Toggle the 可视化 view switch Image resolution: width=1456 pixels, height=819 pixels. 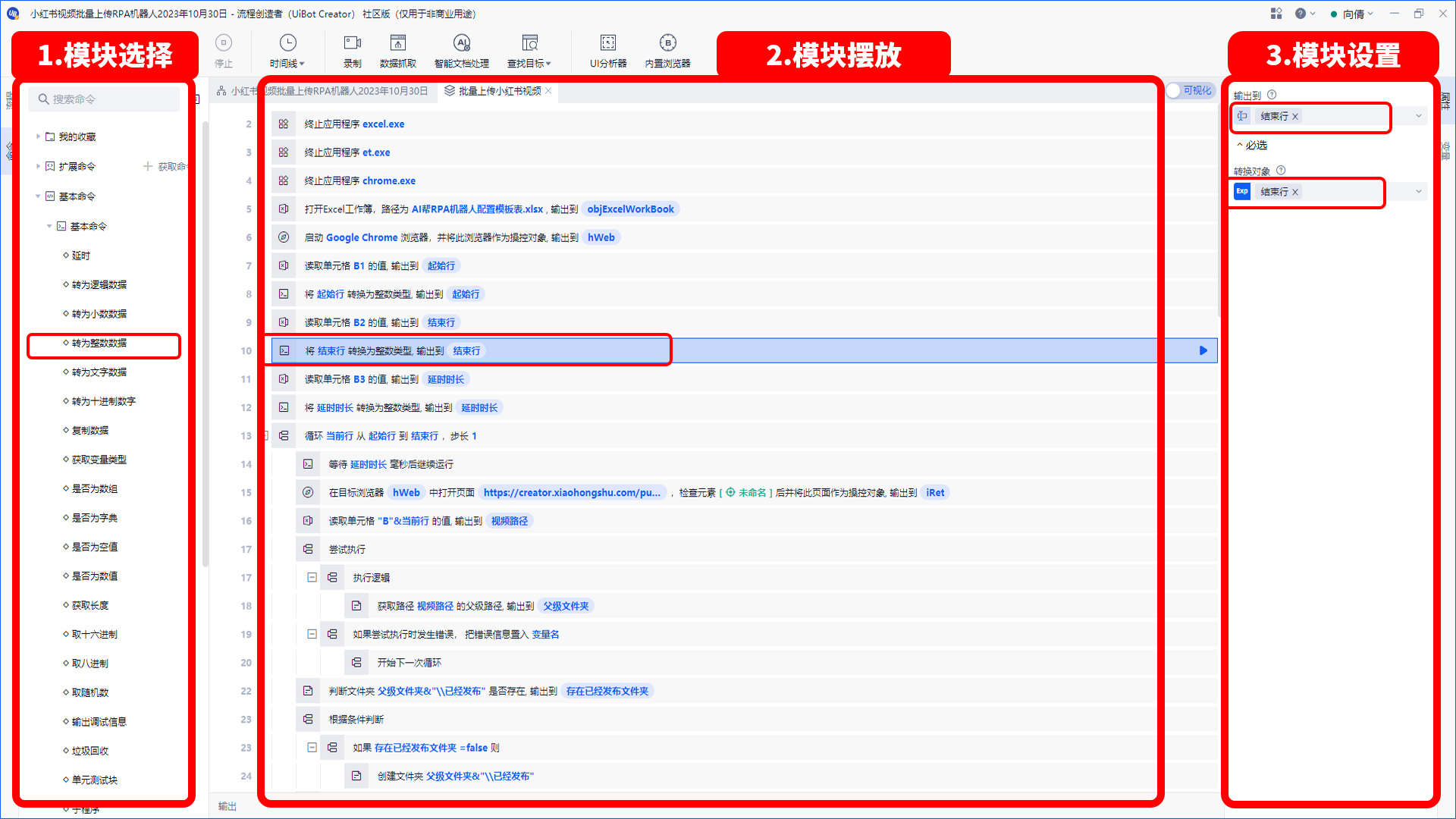1190,90
